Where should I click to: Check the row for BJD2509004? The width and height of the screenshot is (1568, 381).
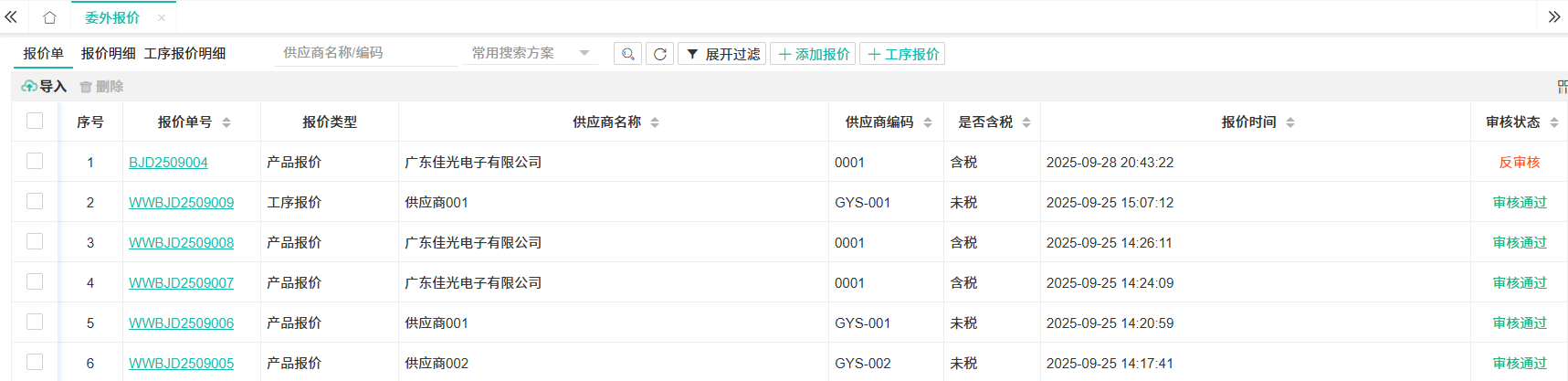(x=35, y=161)
